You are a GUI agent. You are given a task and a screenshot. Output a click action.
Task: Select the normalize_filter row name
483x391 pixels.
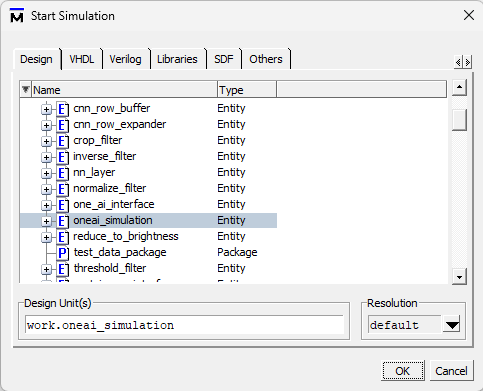110,188
